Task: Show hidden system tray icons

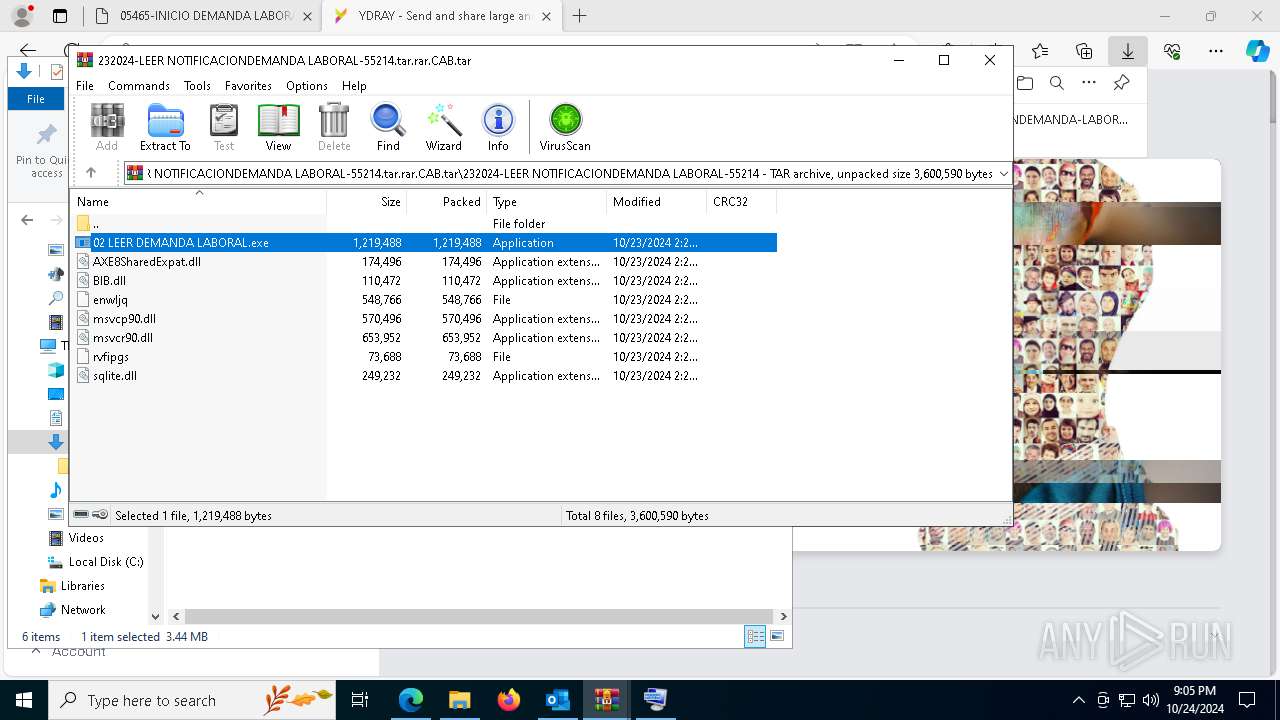Action: [x=1078, y=700]
